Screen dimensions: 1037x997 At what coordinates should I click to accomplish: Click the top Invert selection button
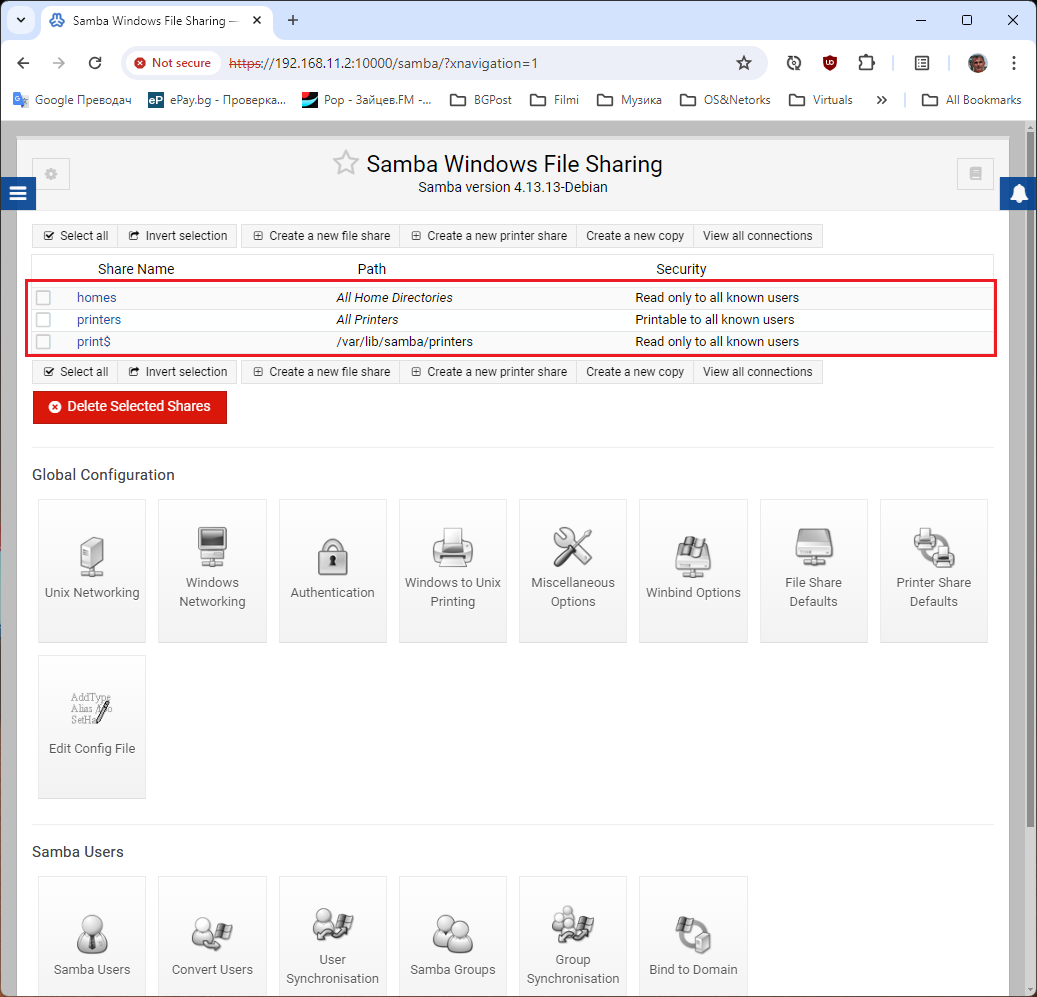tap(177, 236)
